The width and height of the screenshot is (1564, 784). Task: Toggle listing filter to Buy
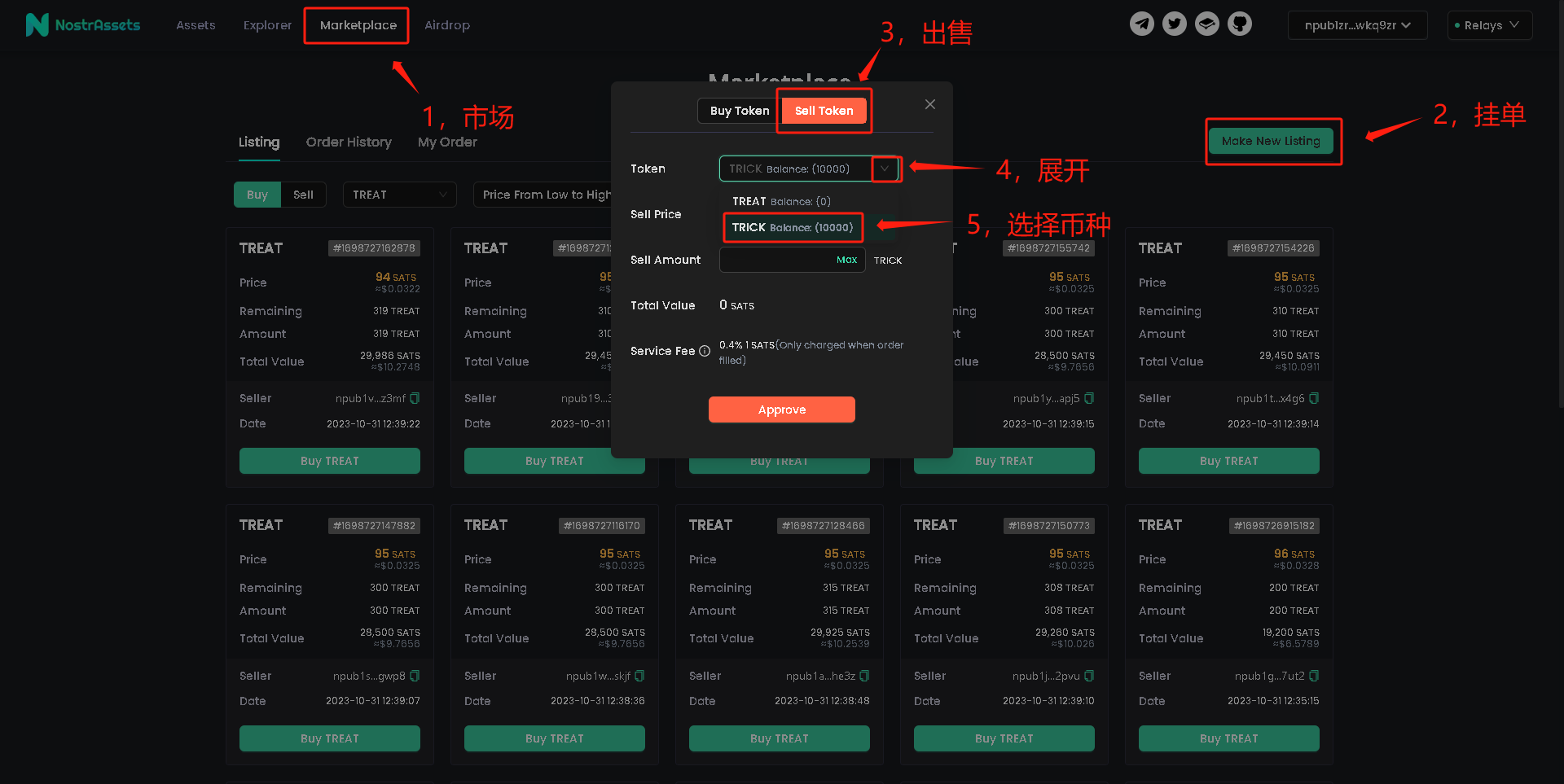point(257,195)
